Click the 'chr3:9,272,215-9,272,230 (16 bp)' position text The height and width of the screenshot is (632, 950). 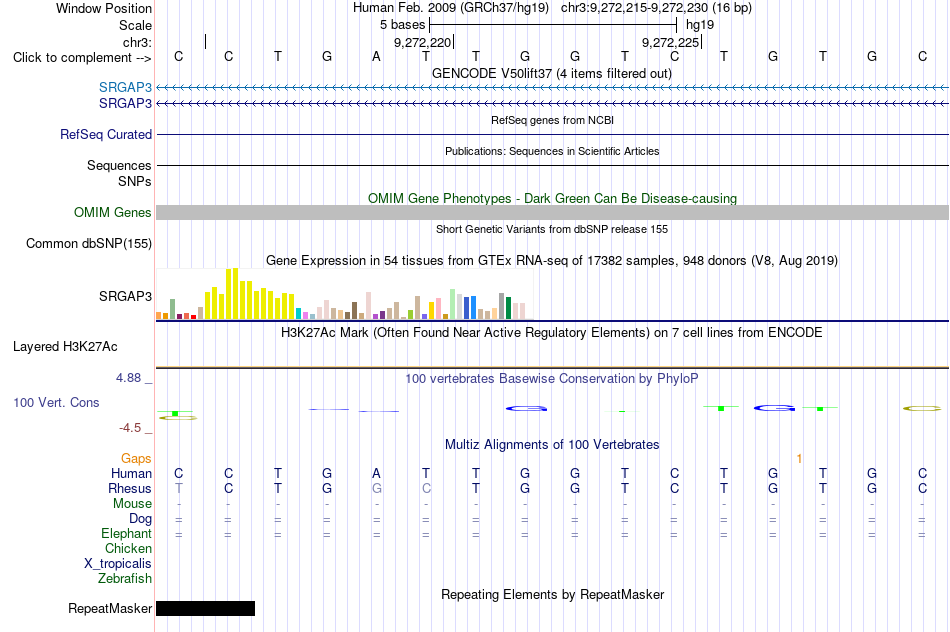point(656,8)
